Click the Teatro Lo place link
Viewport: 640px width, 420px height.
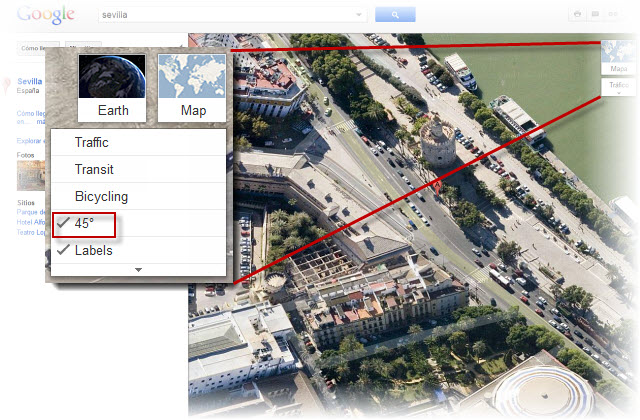coord(31,232)
